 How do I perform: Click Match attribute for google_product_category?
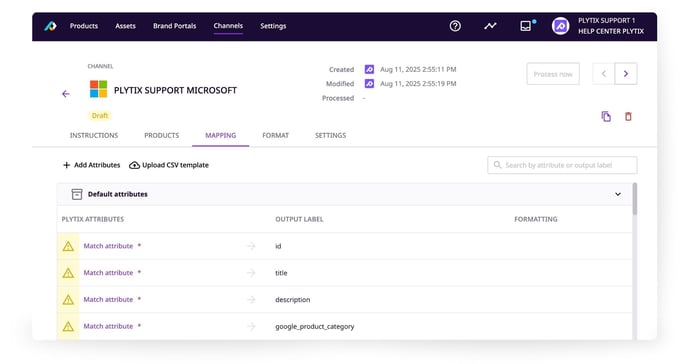pyautogui.click(x=108, y=326)
